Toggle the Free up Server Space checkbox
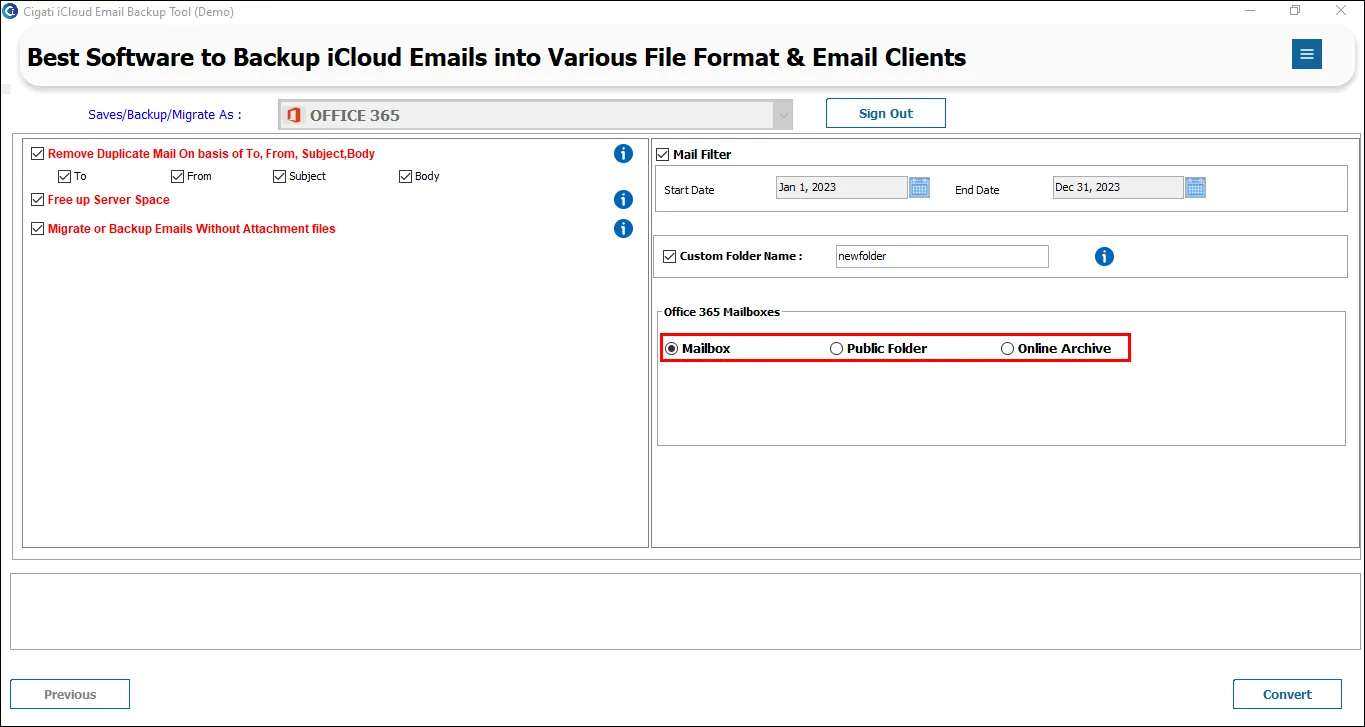Screen dimensions: 1365x727 38,199
